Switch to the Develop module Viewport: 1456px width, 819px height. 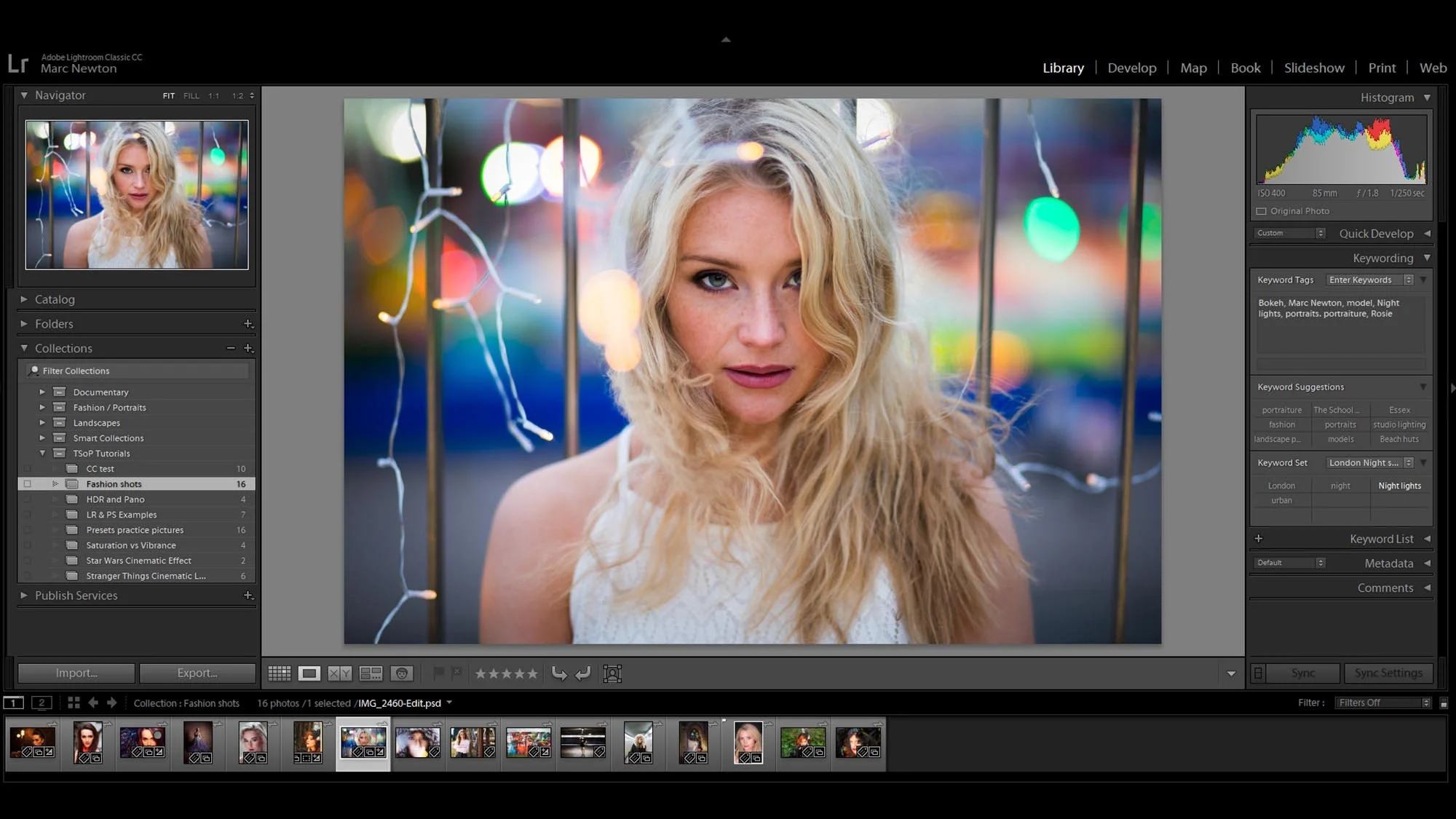pos(1132,67)
